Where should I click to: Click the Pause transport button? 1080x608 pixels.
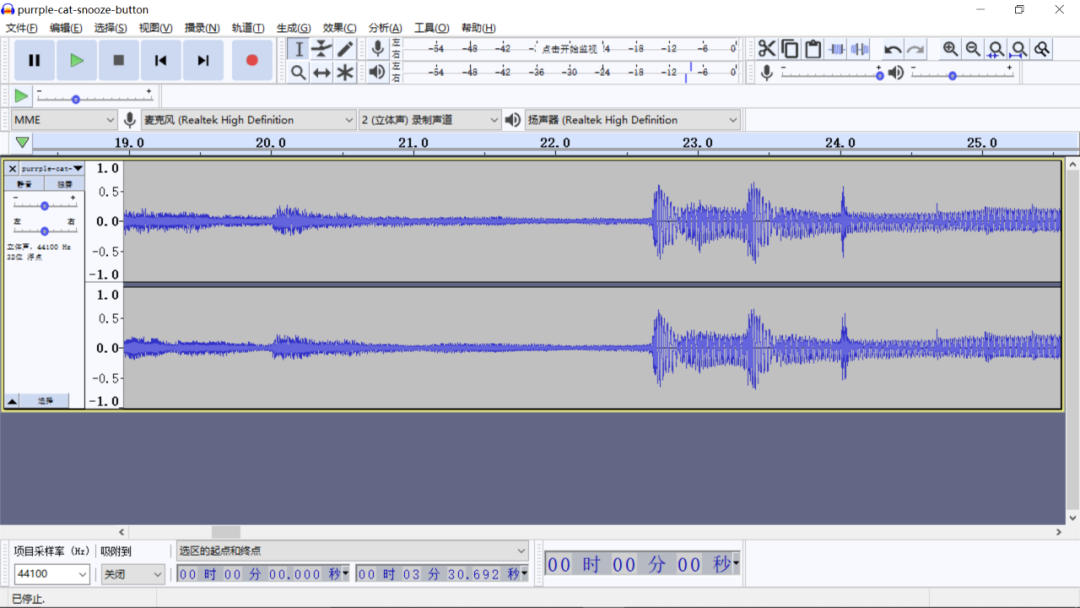34,61
